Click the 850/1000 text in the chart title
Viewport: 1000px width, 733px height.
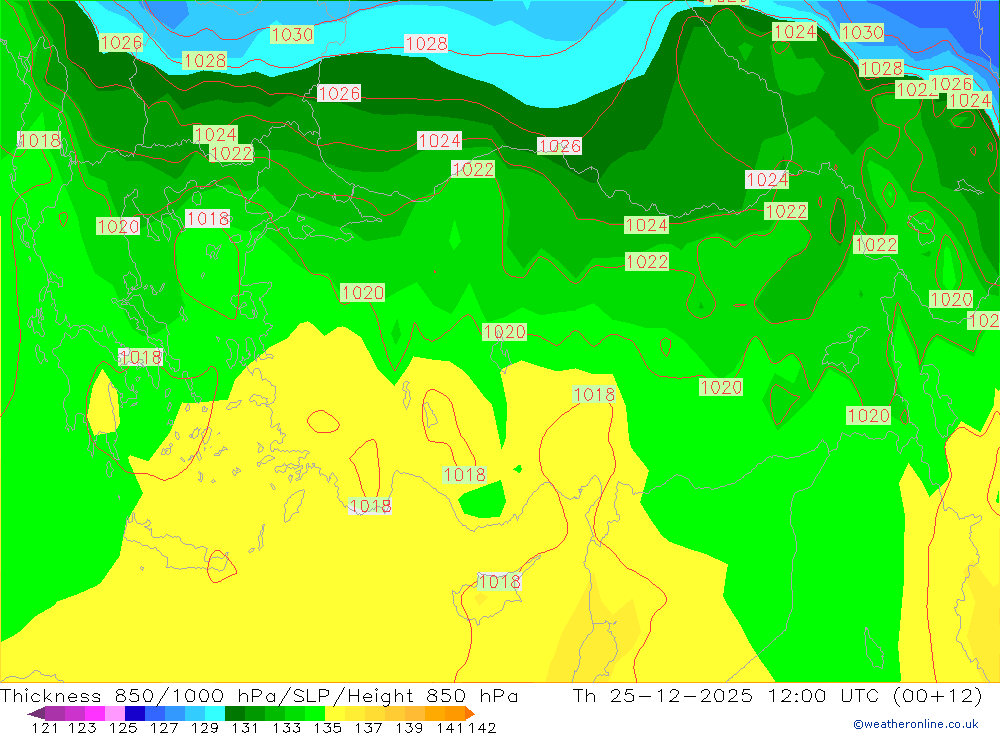[x=169, y=695]
